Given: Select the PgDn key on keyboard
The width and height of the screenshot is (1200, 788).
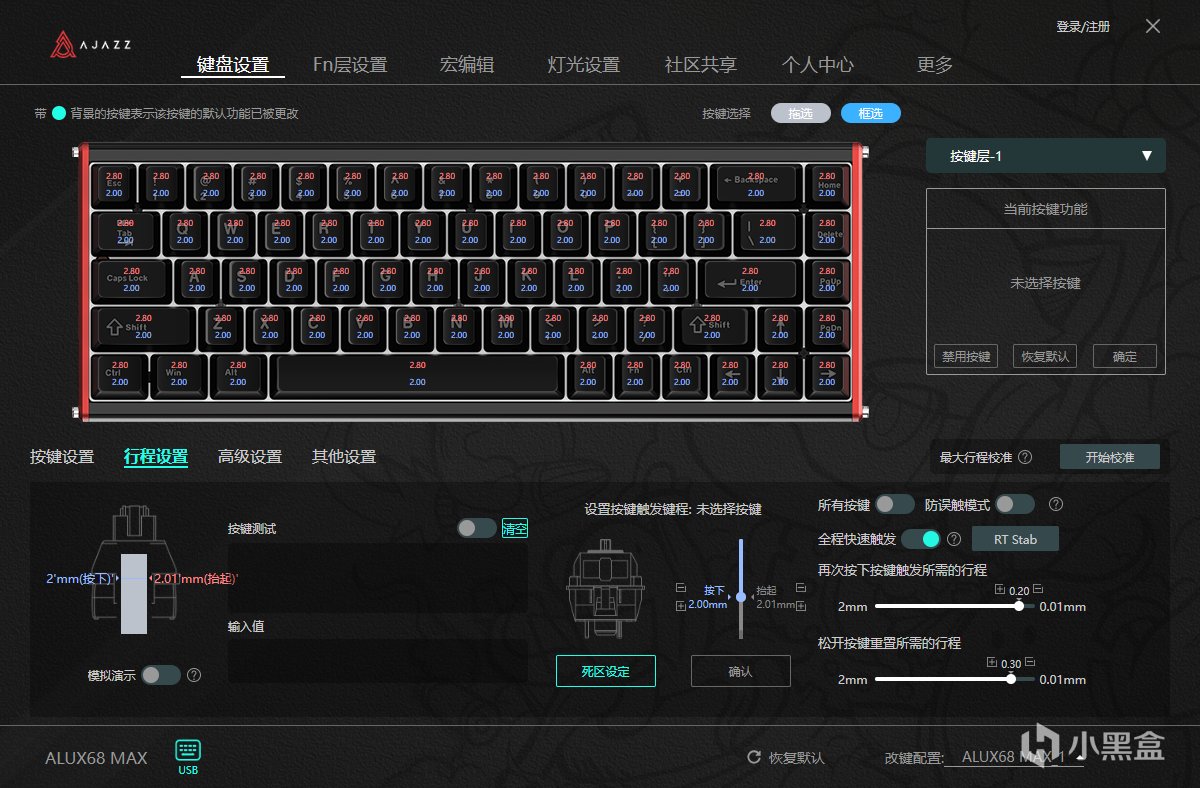Looking at the screenshot, I should click(826, 326).
